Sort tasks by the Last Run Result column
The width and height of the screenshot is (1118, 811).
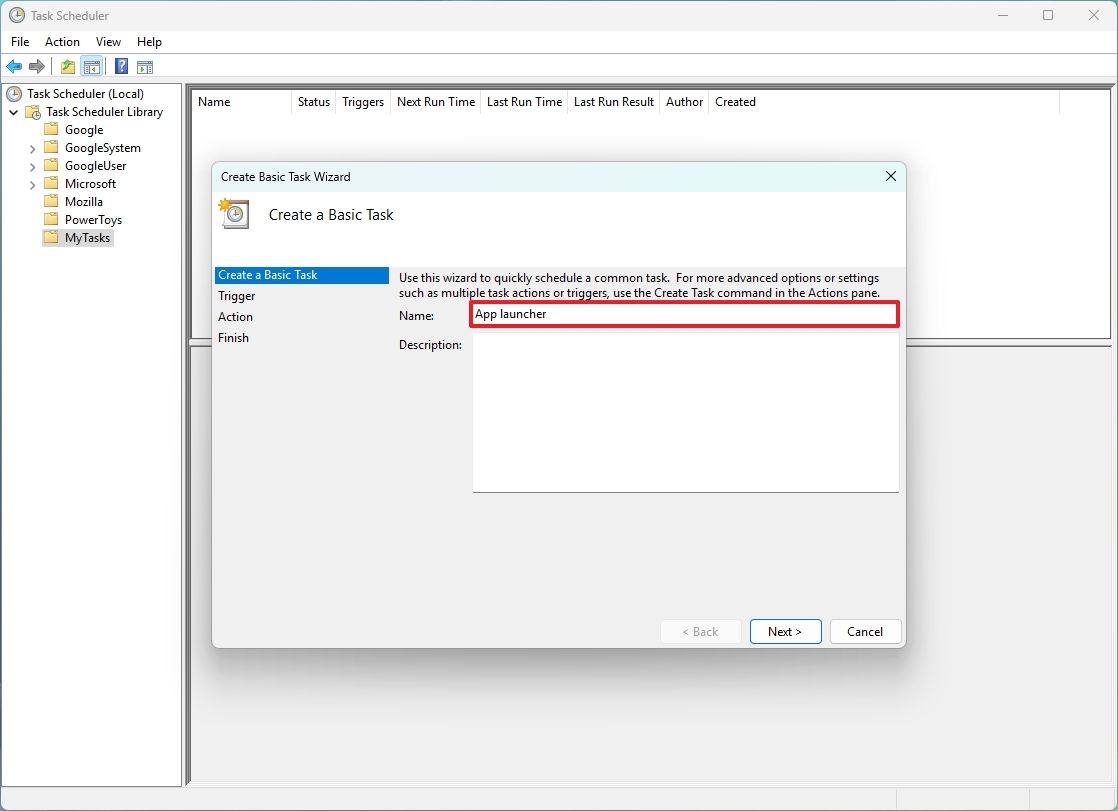[x=613, y=101]
